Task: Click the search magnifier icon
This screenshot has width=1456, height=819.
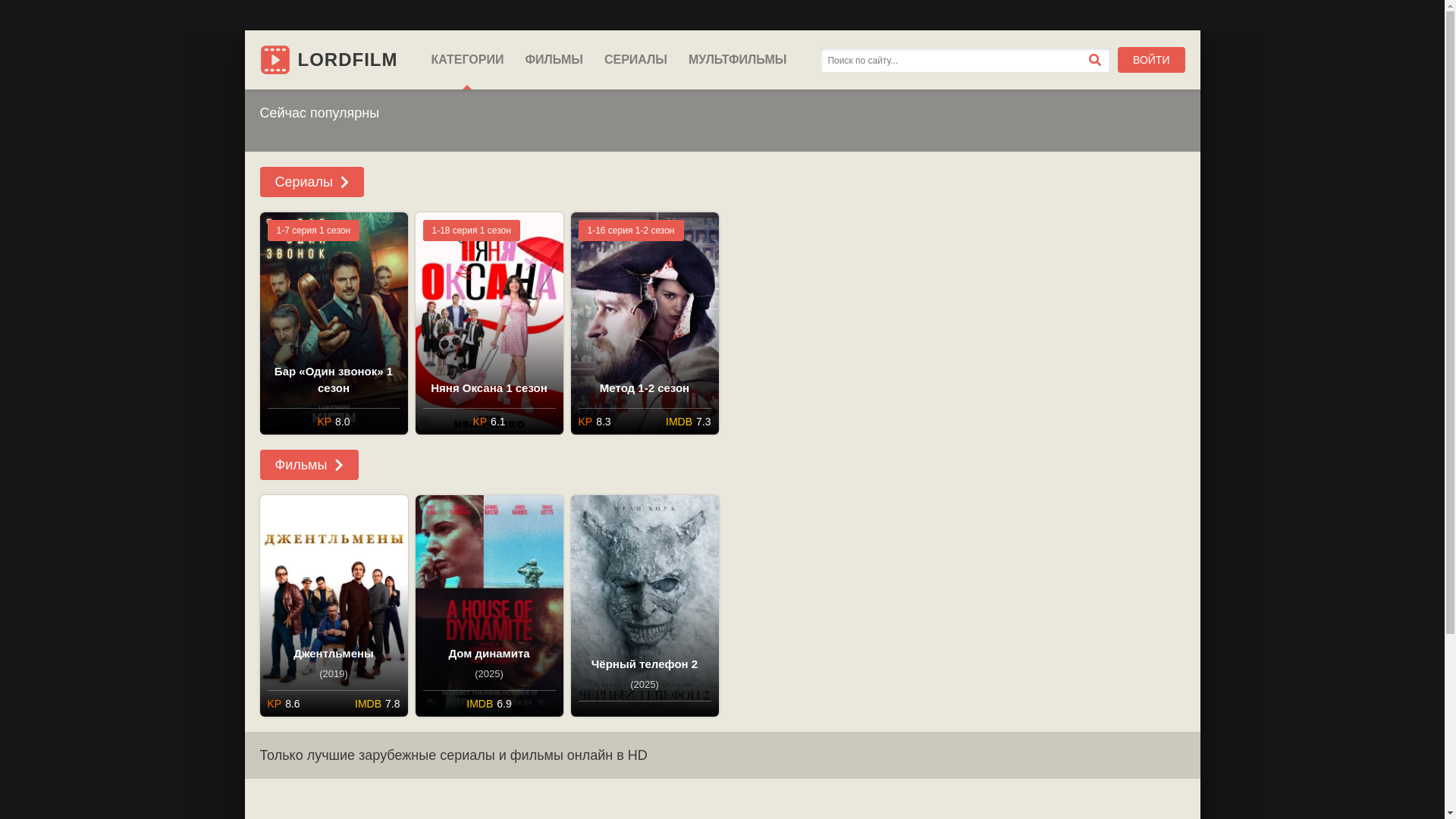Action: pyautogui.click(x=1094, y=60)
